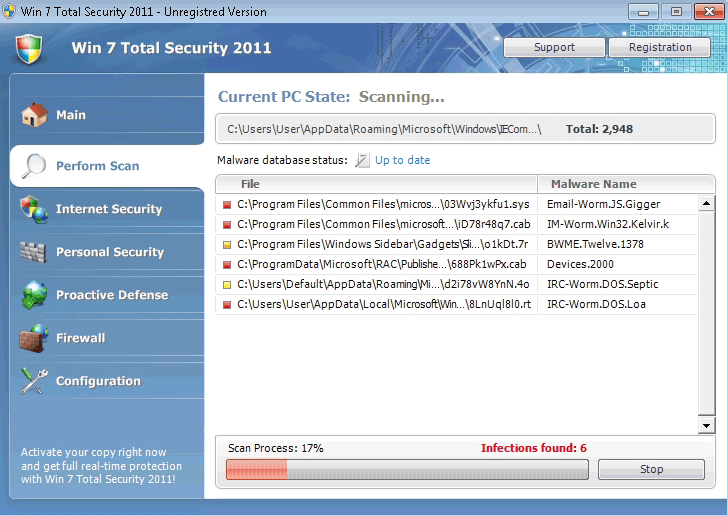Click the house icon beside Main
The image size is (728, 516).
[x=34, y=115]
